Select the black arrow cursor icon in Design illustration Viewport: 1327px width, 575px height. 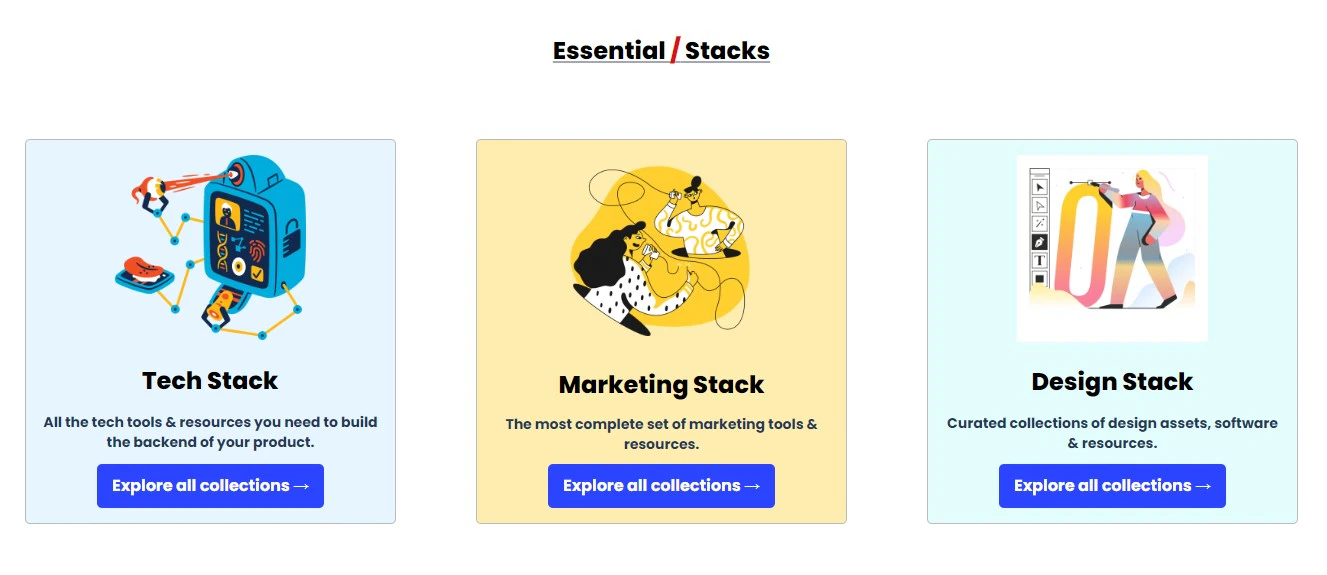tap(1040, 187)
